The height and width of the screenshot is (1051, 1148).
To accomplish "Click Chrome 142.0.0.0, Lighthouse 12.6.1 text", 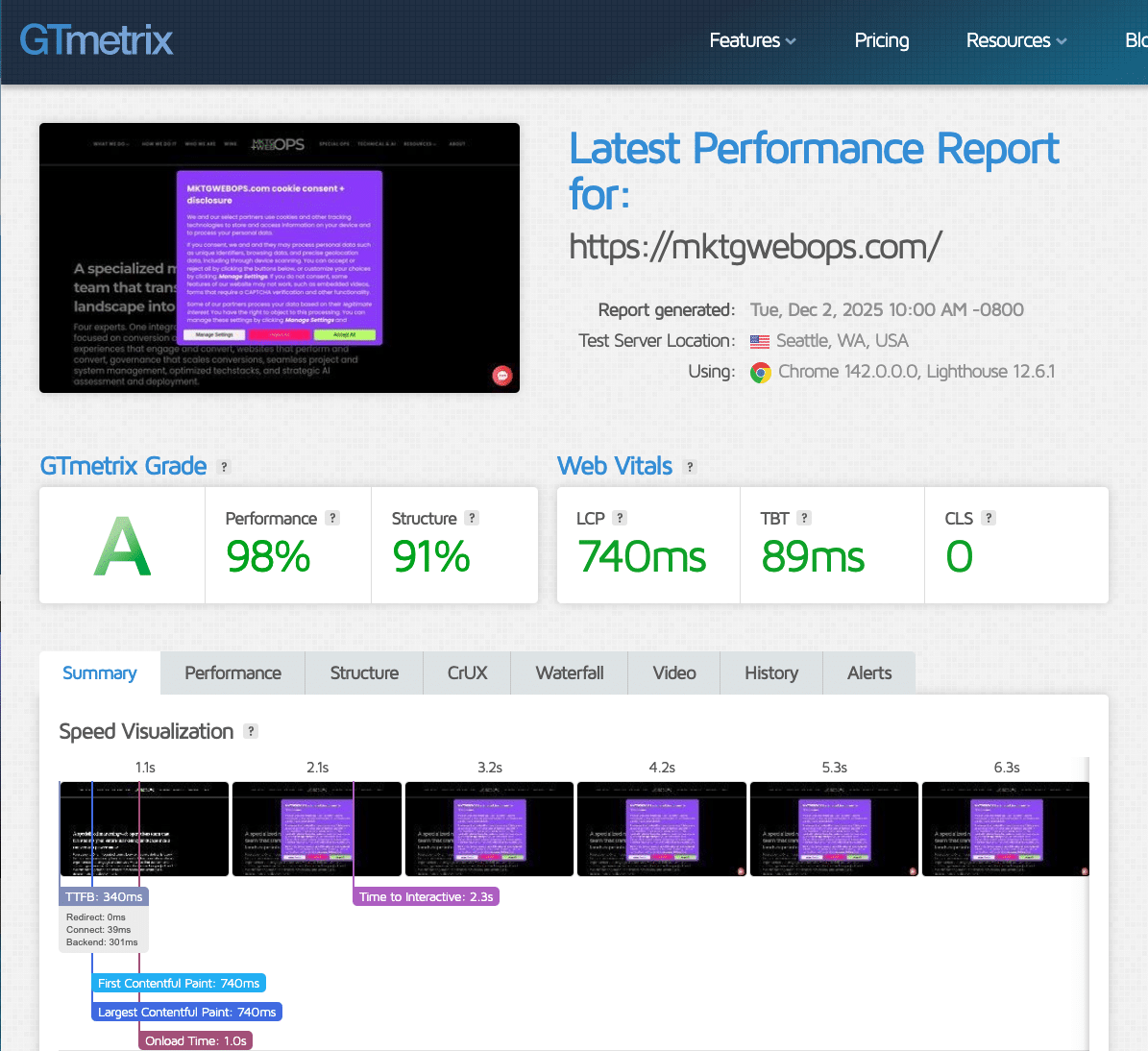I will 916,372.
